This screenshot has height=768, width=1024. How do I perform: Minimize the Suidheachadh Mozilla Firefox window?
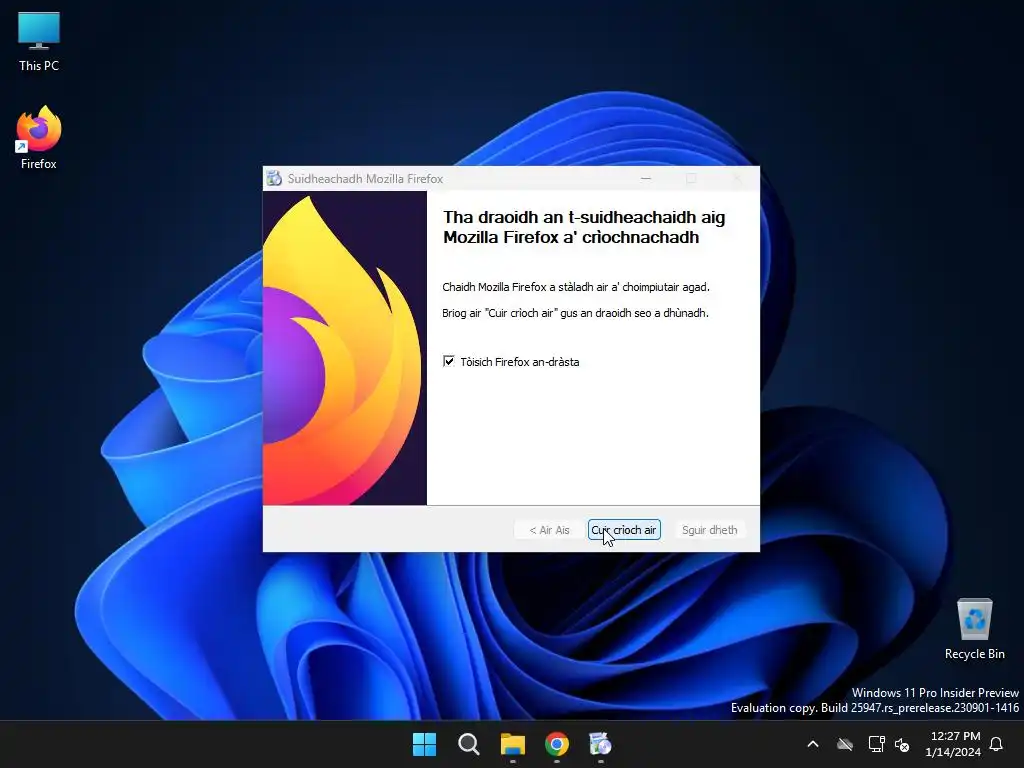[x=646, y=178]
